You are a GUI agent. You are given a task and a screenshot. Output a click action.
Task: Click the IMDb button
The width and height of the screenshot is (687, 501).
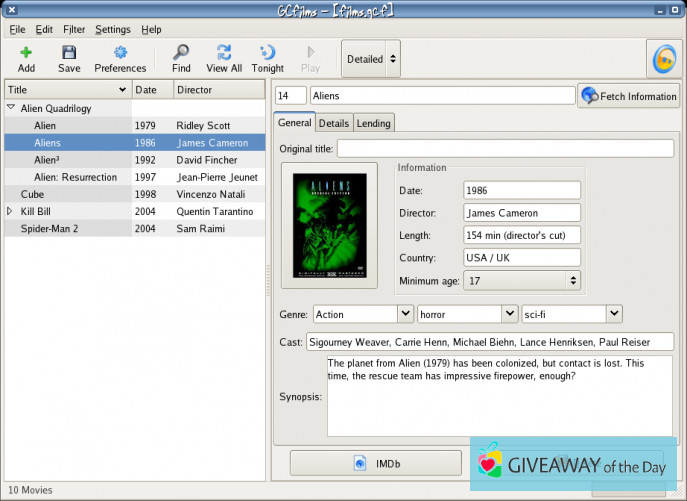pos(376,463)
